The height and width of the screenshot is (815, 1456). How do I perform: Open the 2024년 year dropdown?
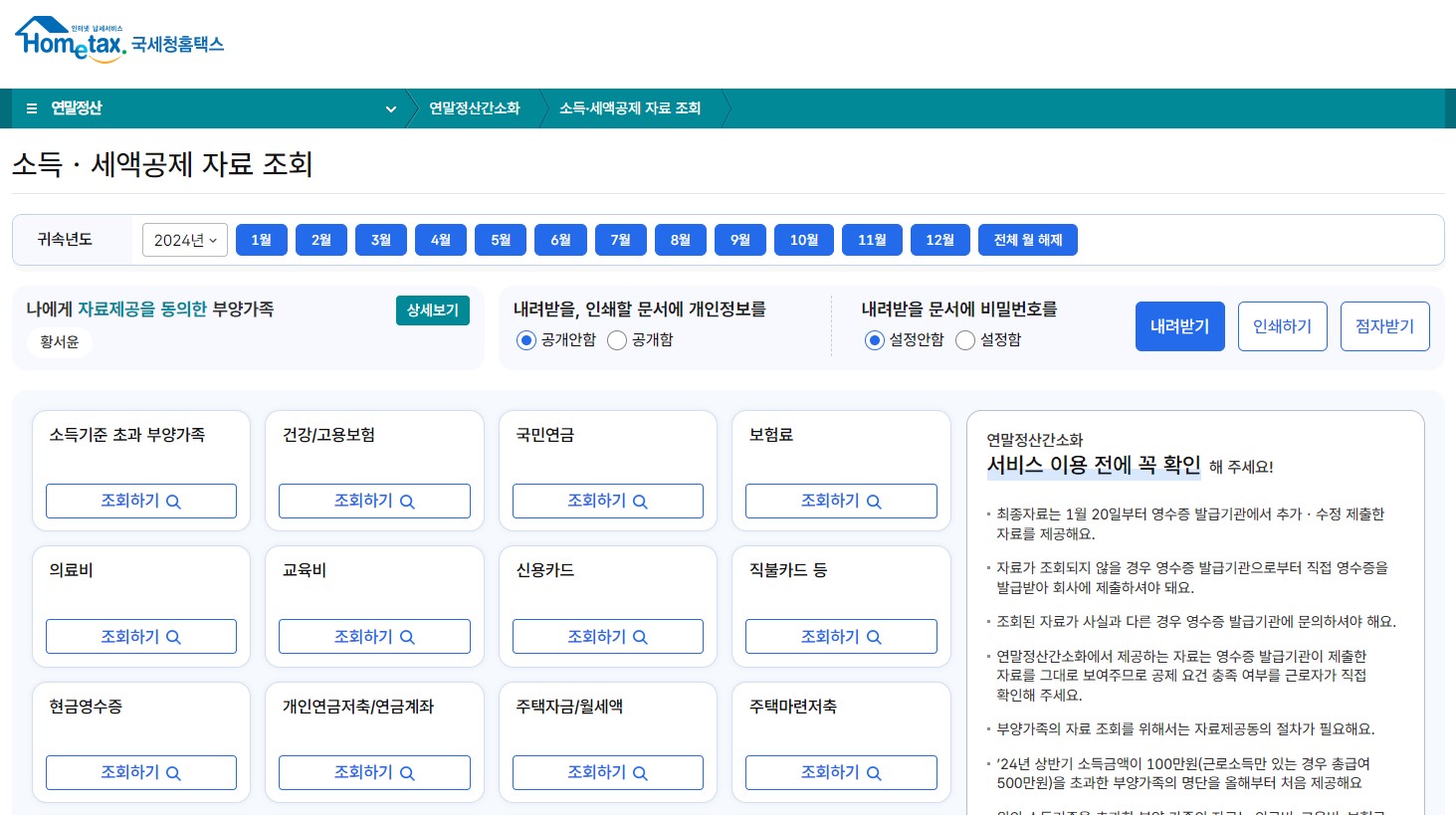tap(184, 239)
